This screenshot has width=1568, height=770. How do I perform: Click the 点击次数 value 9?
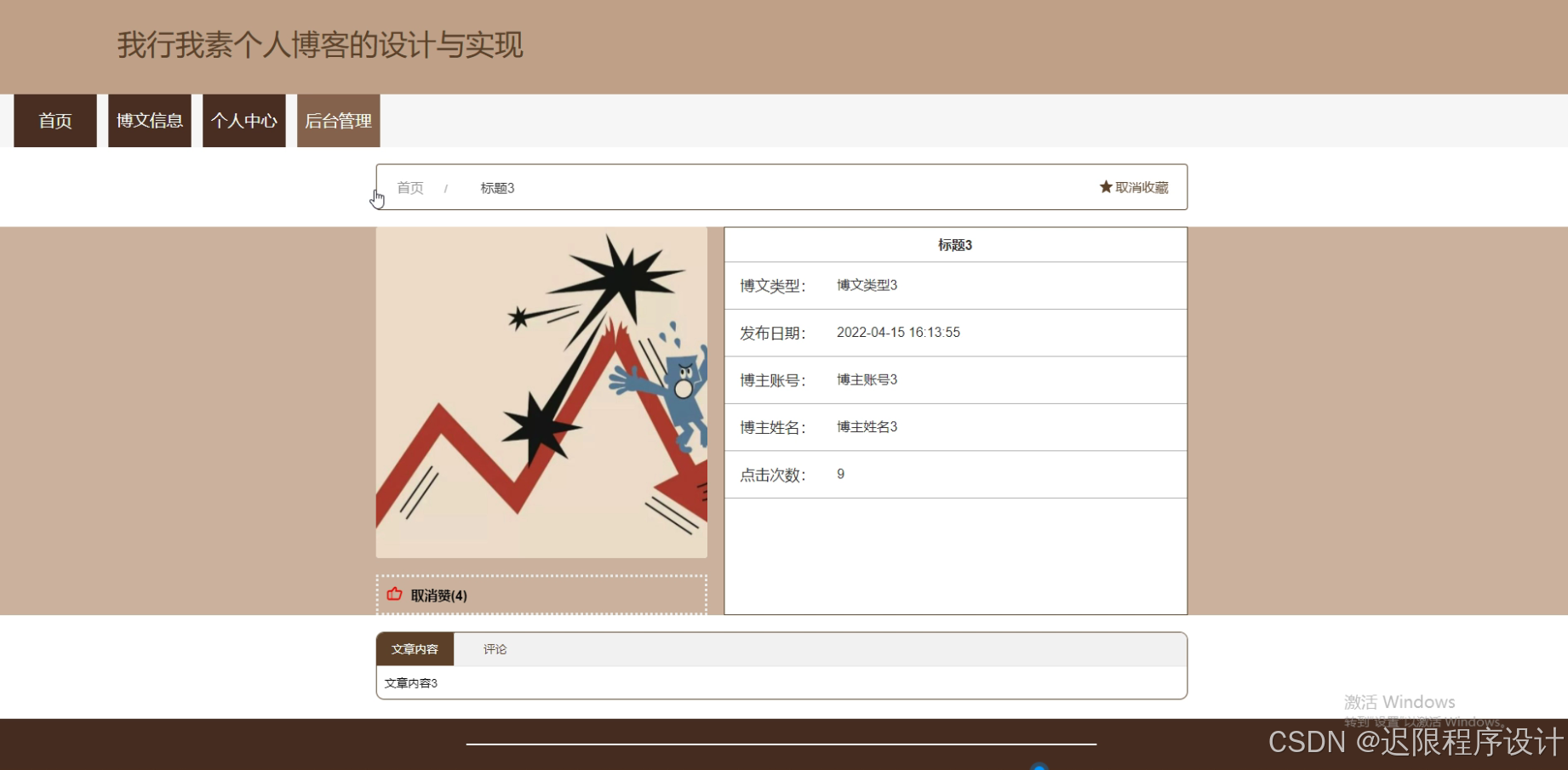click(x=840, y=474)
